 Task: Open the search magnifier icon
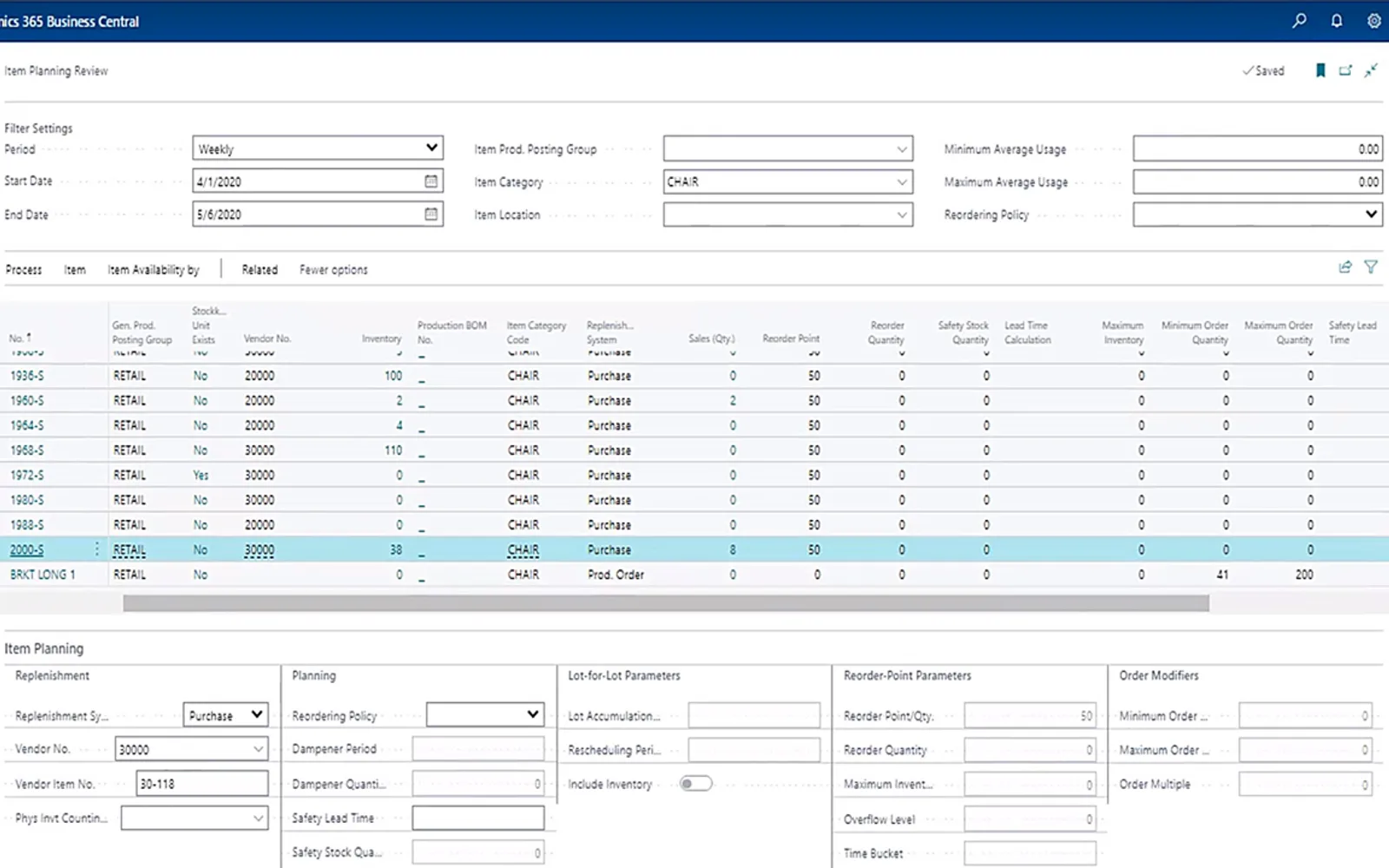point(1299,20)
